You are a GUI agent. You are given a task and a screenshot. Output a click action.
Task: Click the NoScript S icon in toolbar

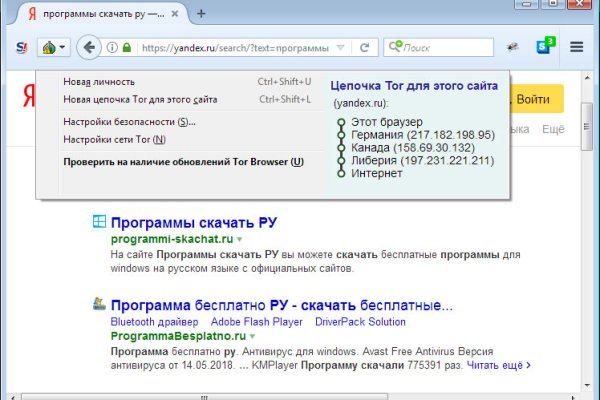[x=21, y=47]
